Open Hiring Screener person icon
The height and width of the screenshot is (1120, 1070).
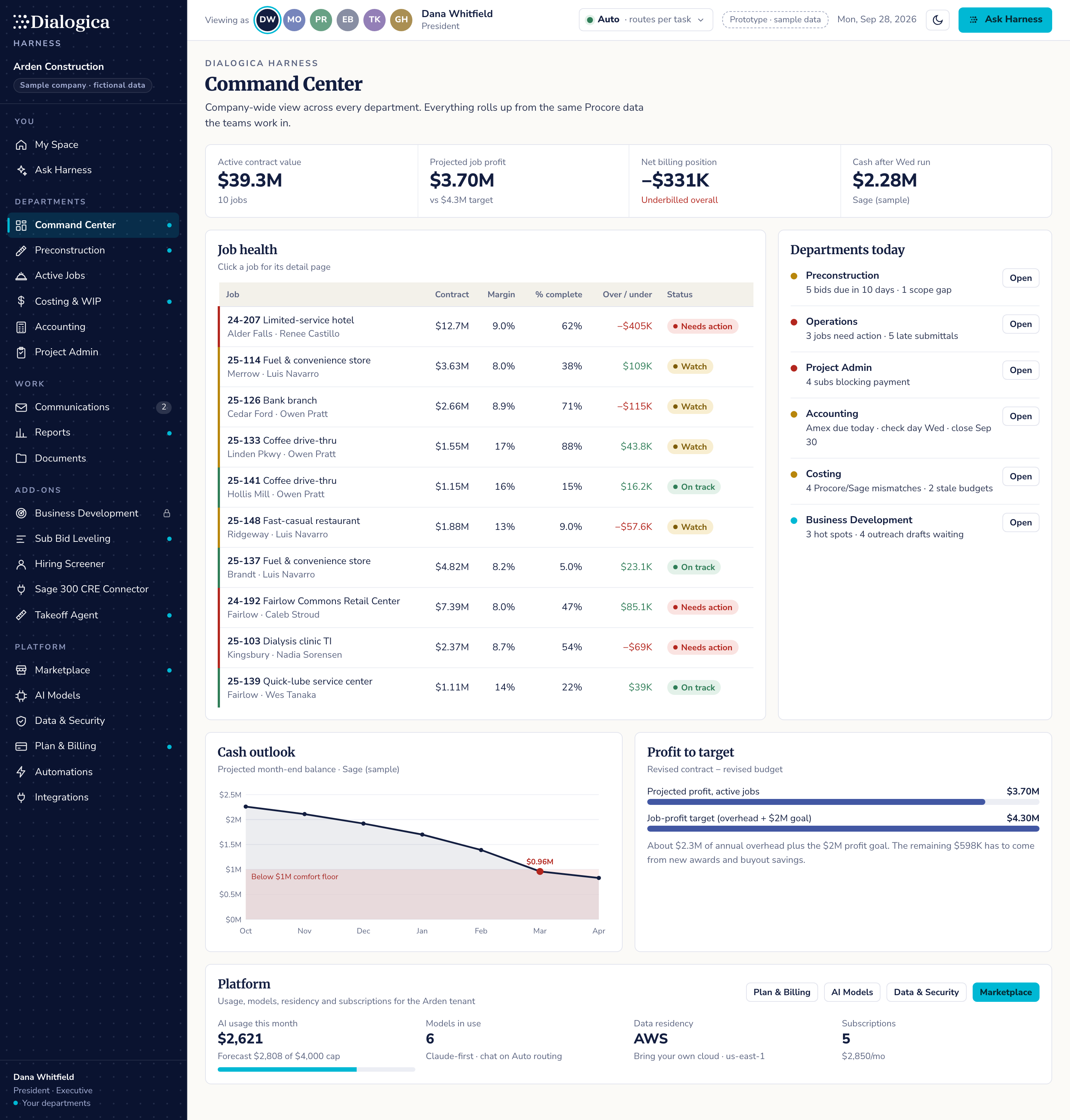point(21,564)
